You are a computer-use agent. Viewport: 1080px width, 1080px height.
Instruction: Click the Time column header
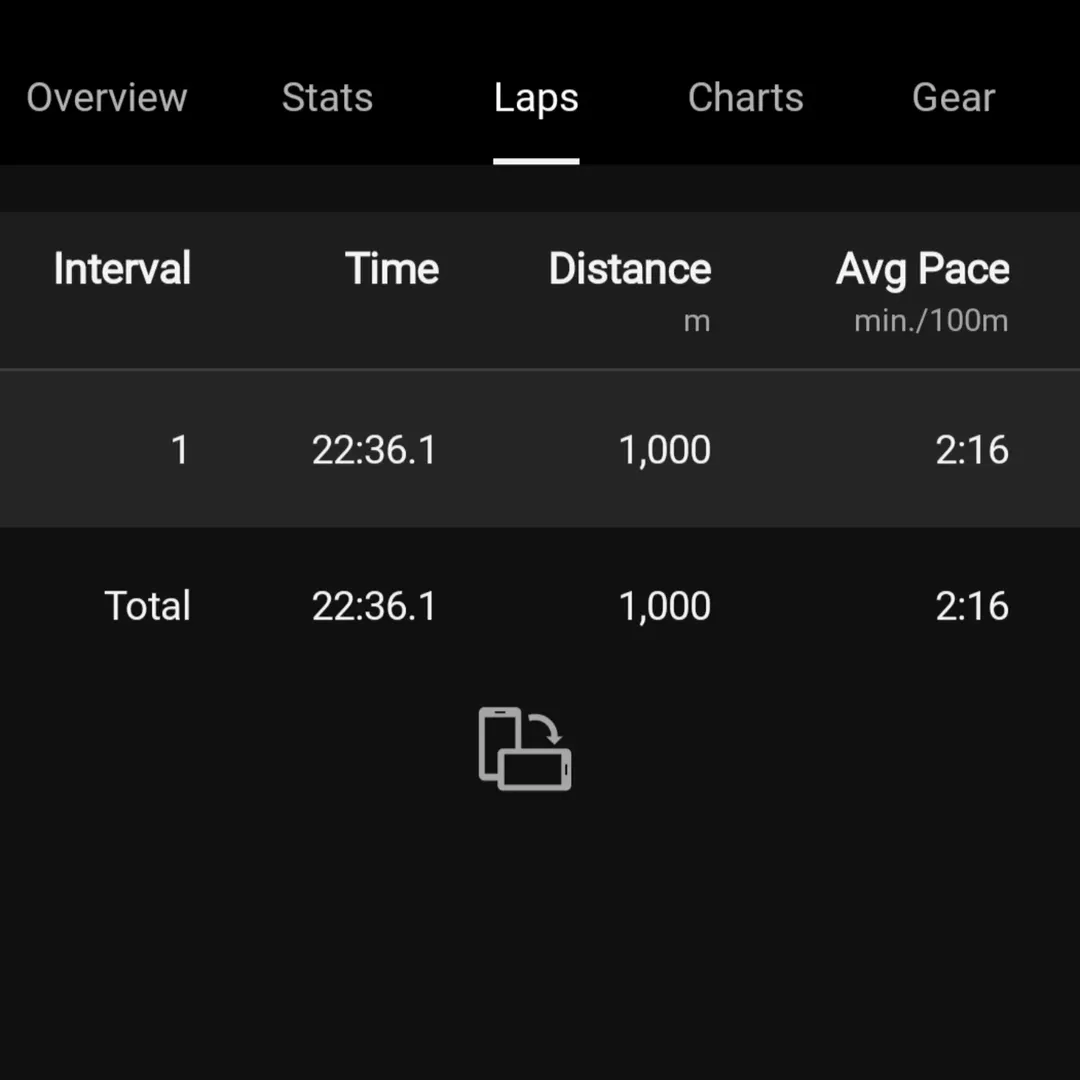point(392,268)
